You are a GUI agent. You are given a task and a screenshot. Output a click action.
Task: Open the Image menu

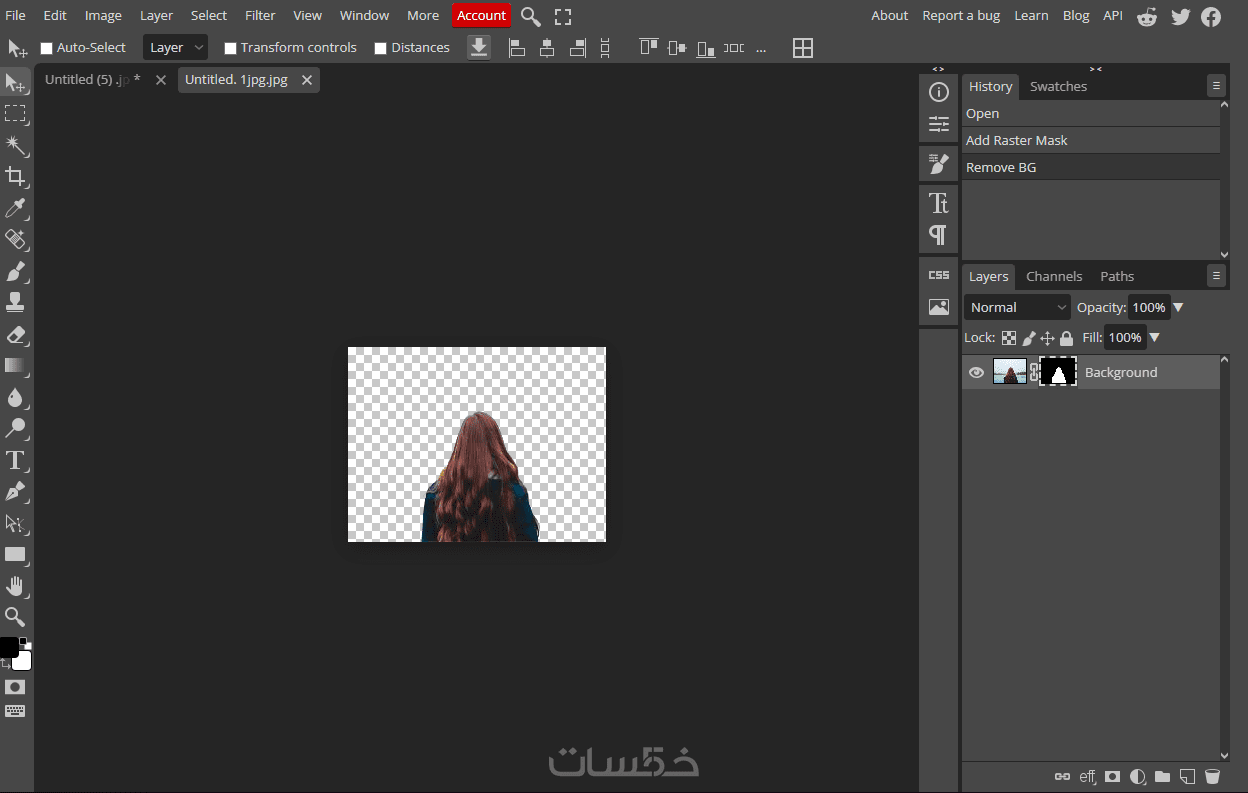[103, 15]
